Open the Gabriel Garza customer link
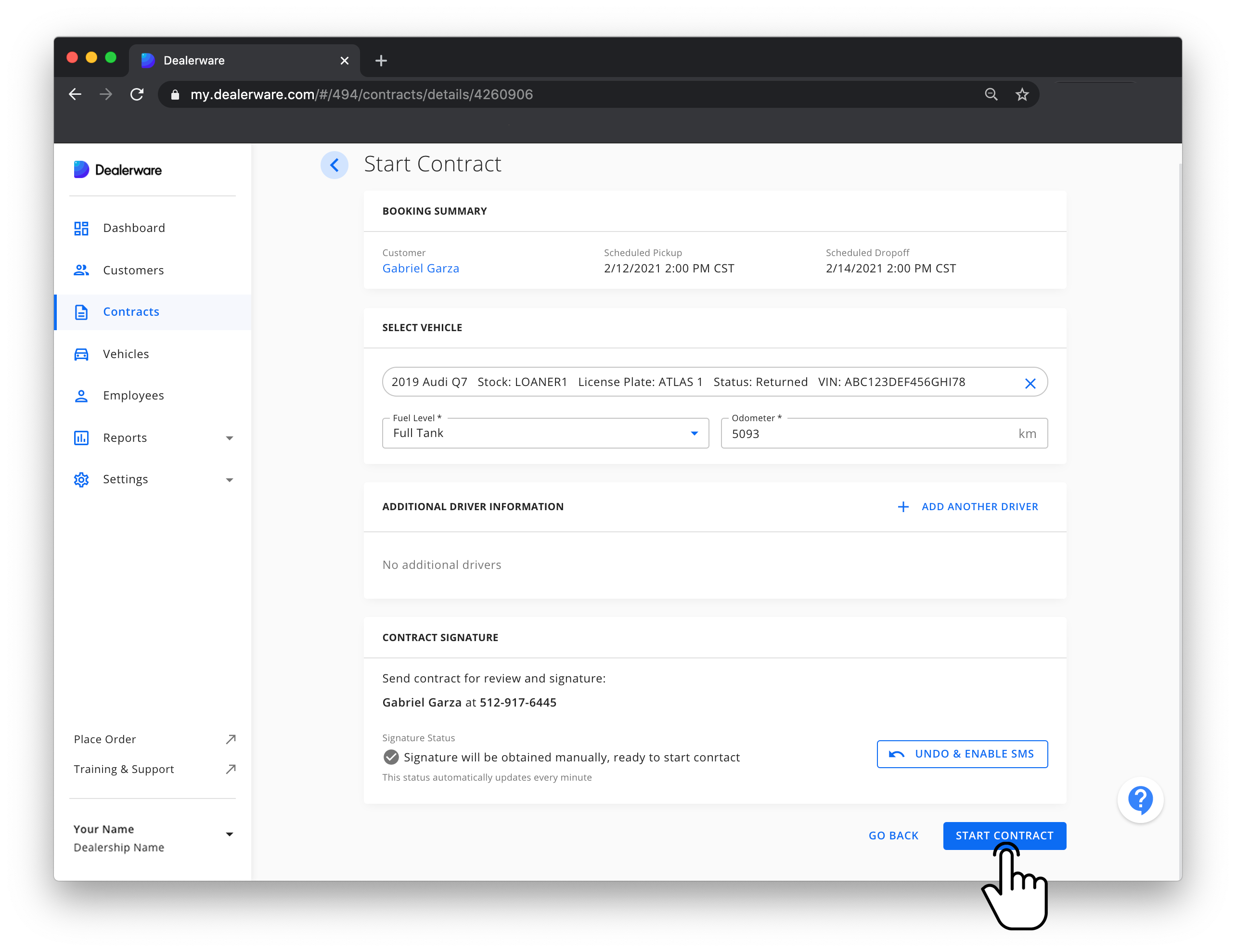 [421, 268]
